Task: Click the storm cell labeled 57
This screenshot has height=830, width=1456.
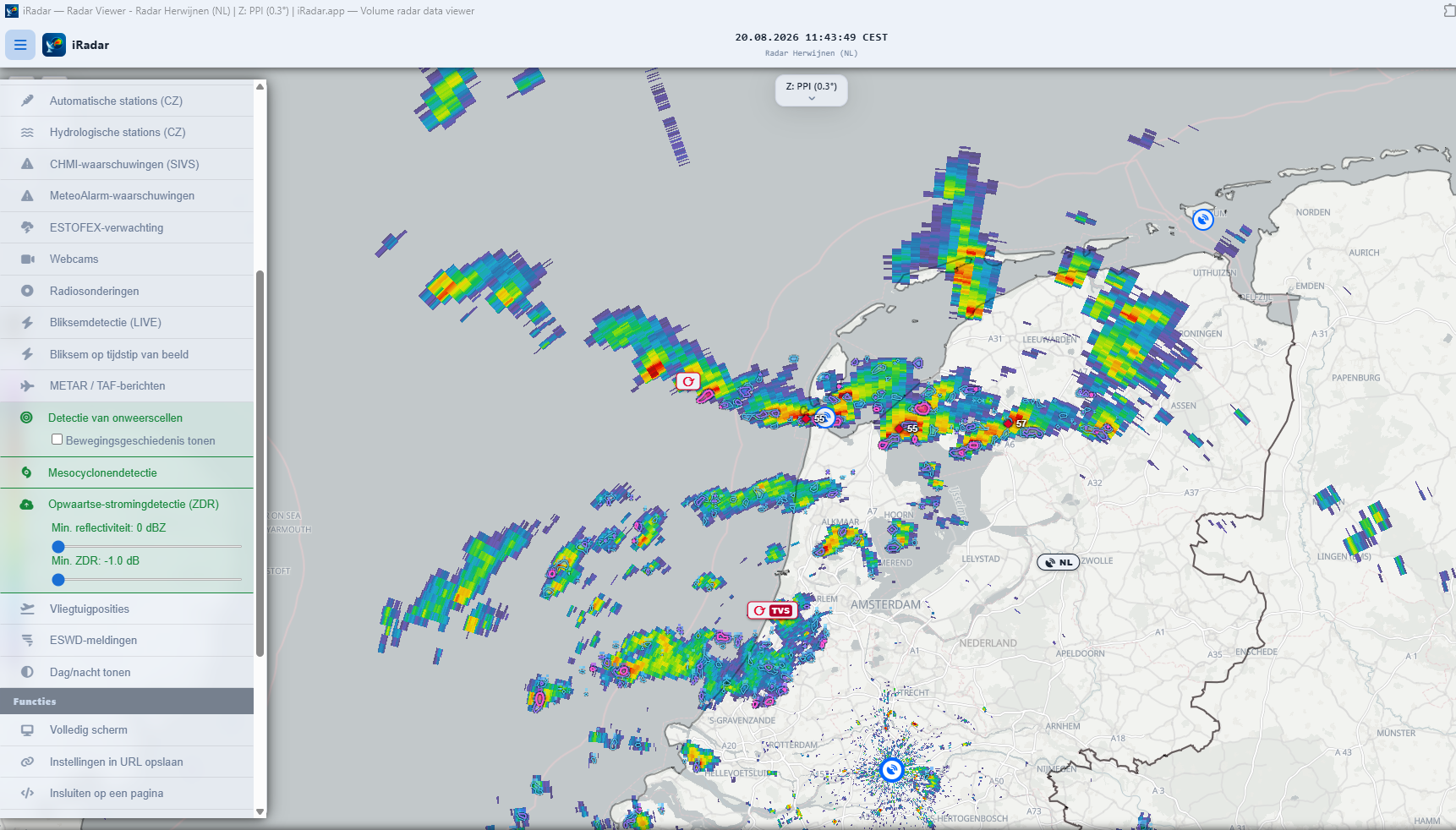Action: coord(1009,422)
